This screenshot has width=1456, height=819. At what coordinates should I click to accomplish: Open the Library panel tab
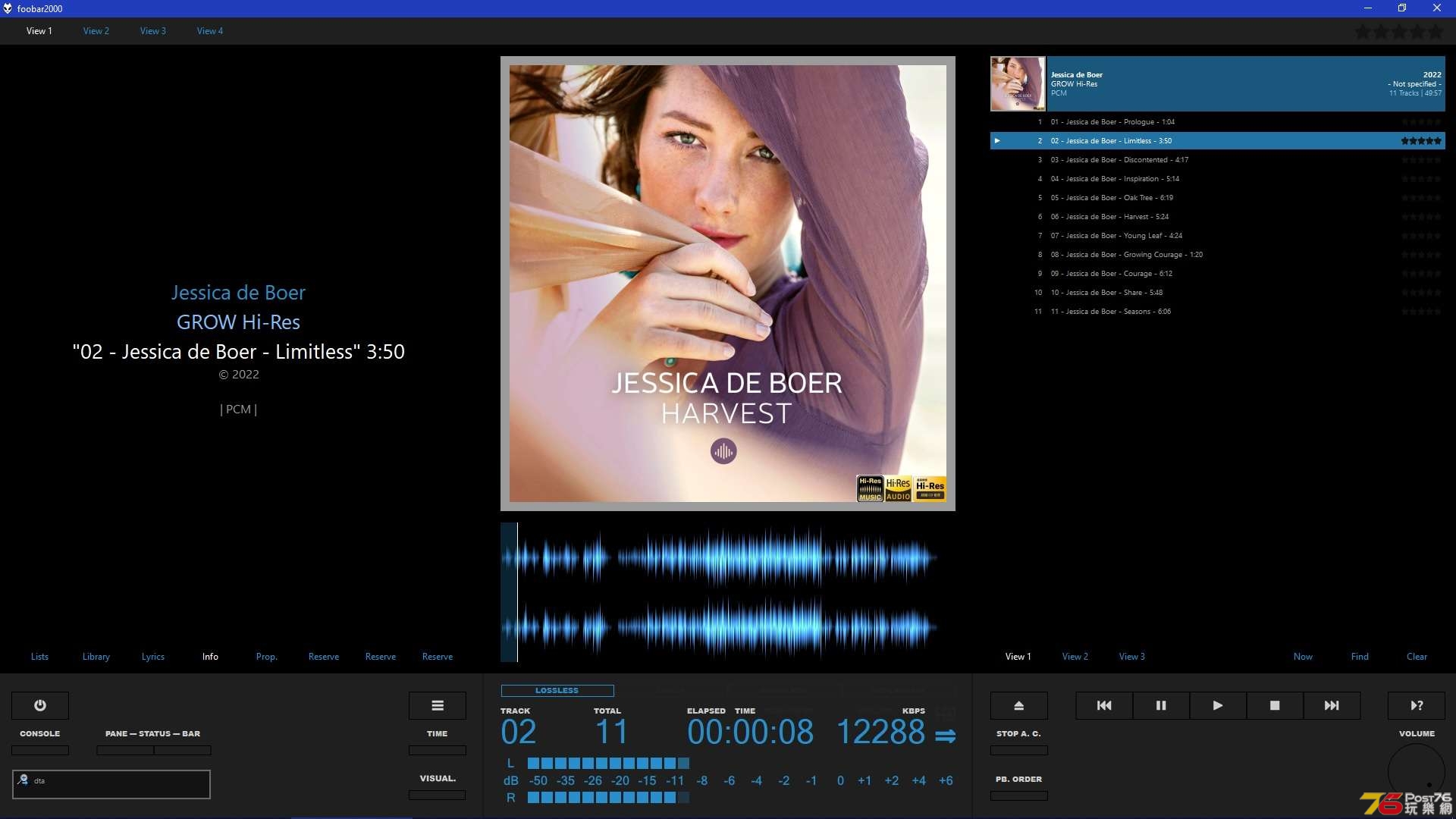click(x=96, y=657)
